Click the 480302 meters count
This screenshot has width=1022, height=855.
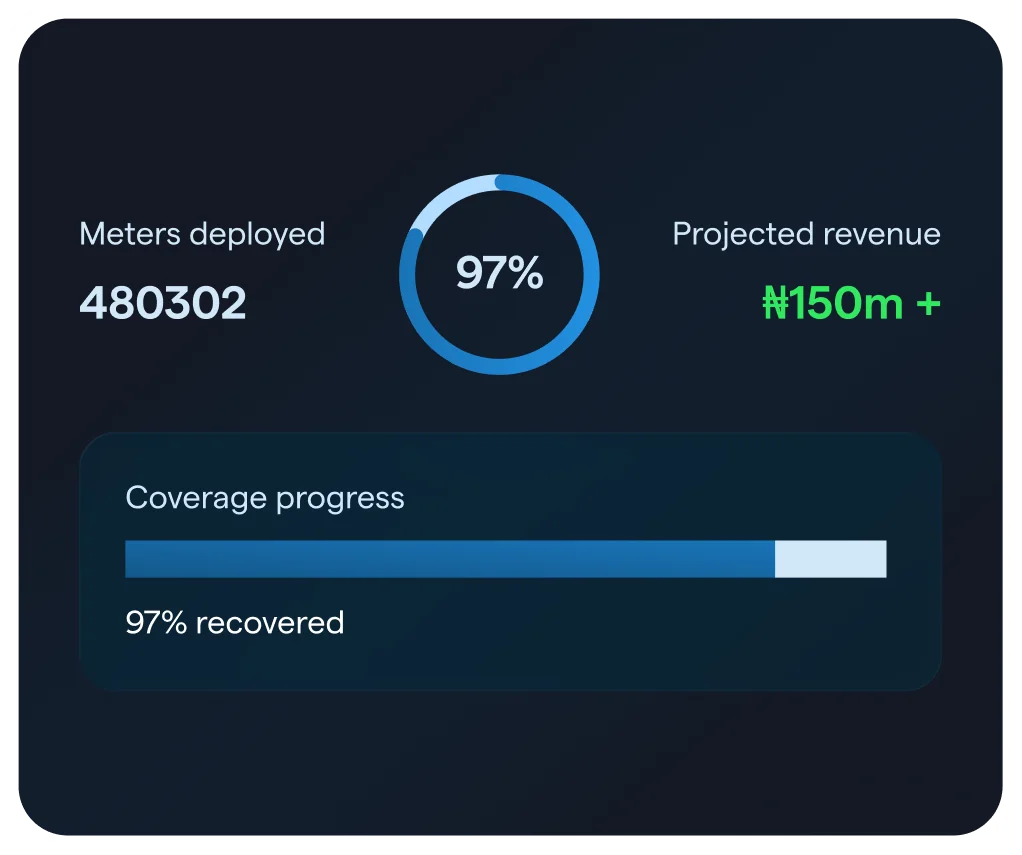tap(163, 303)
